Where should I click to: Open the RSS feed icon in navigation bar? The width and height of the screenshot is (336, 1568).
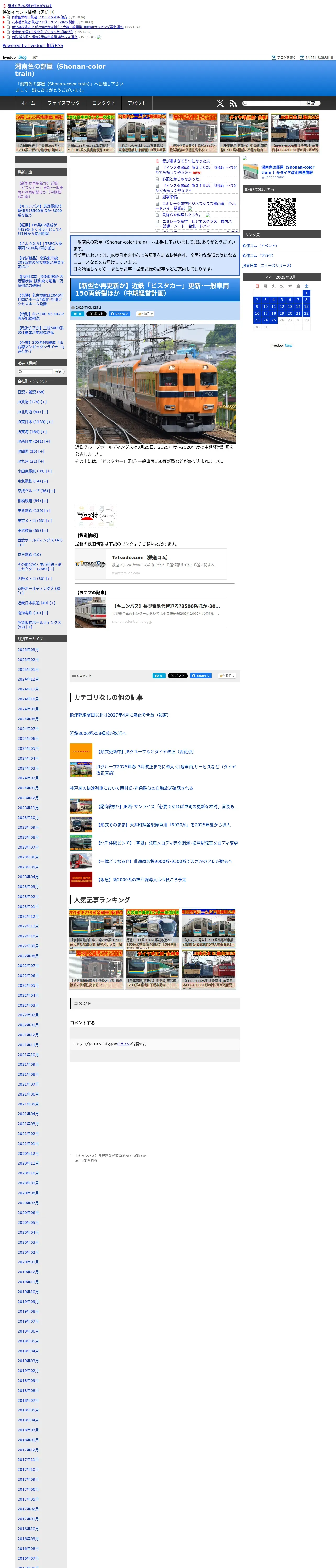click(x=233, y=103)
